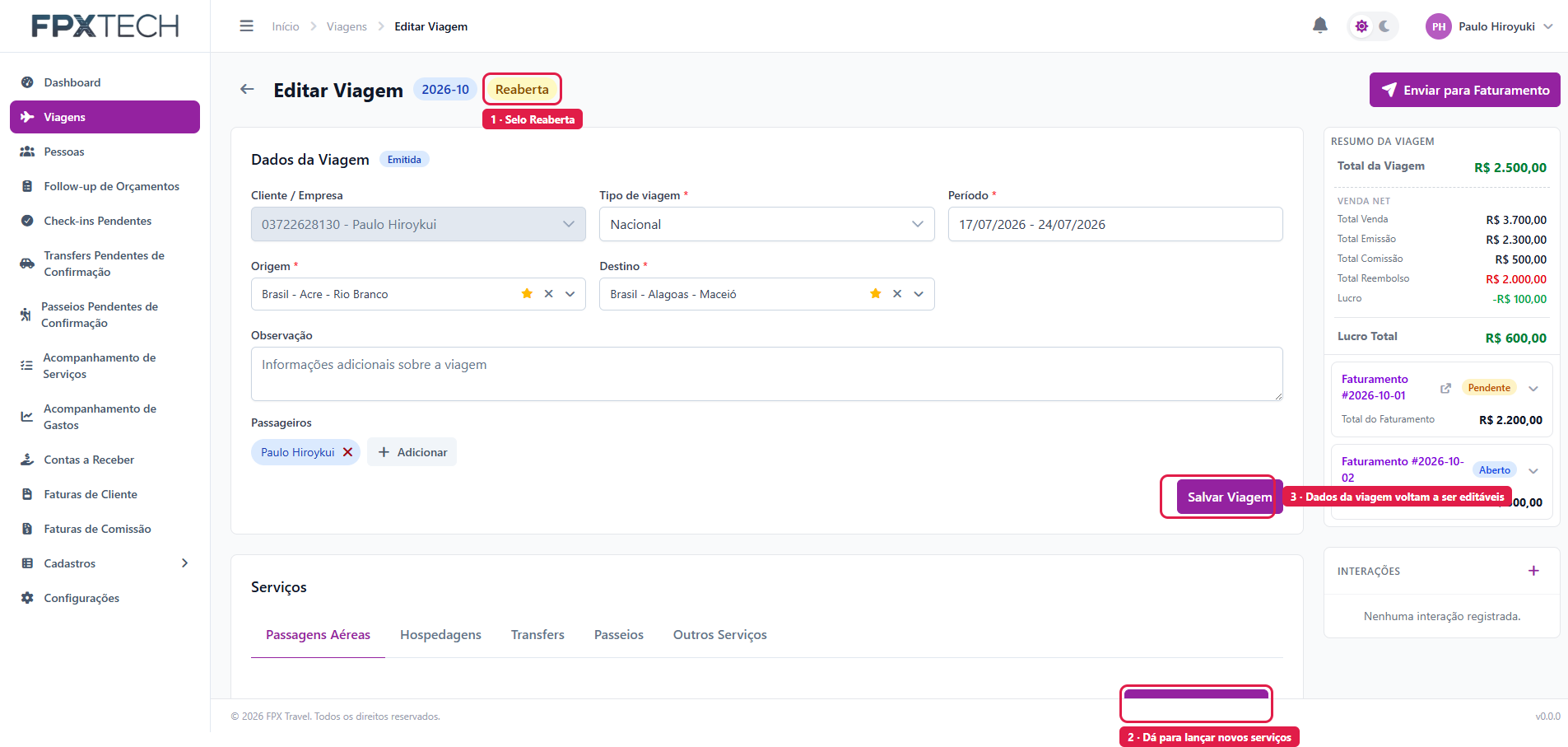Open Faturamento #2026-10-01 external link icon

[x=1445, y=388]
